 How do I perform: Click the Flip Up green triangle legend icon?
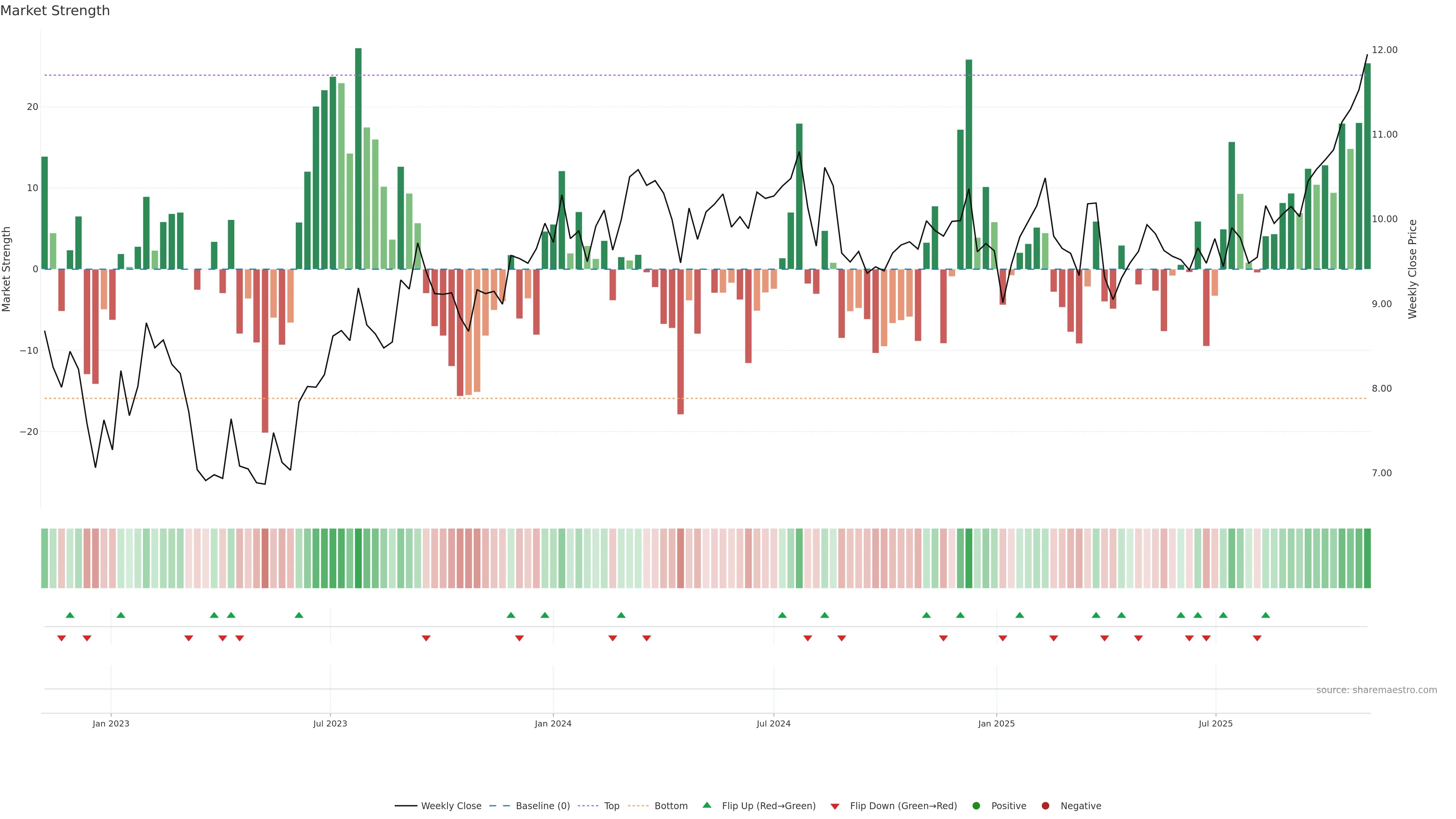[x=706, y=805]
